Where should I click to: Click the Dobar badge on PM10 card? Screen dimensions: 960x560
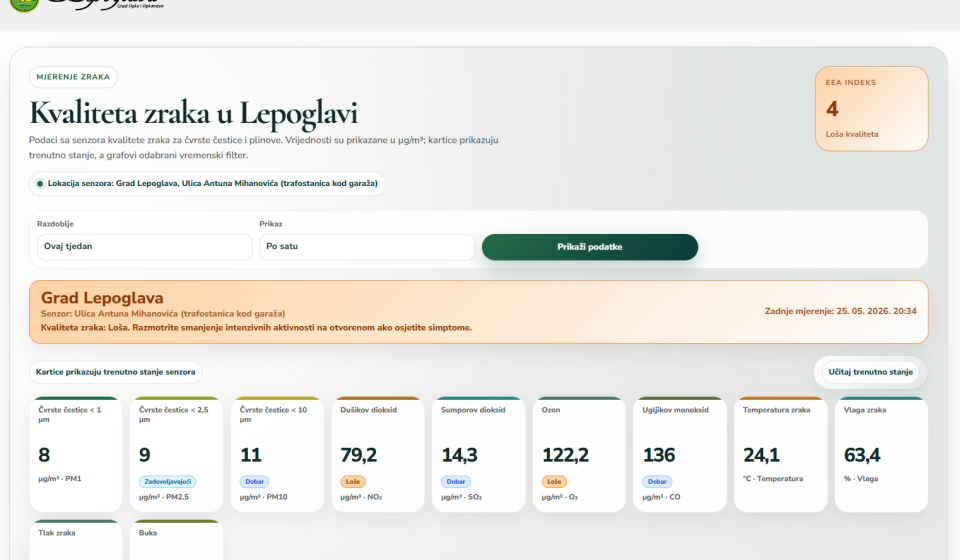click(x=254, y=482)
